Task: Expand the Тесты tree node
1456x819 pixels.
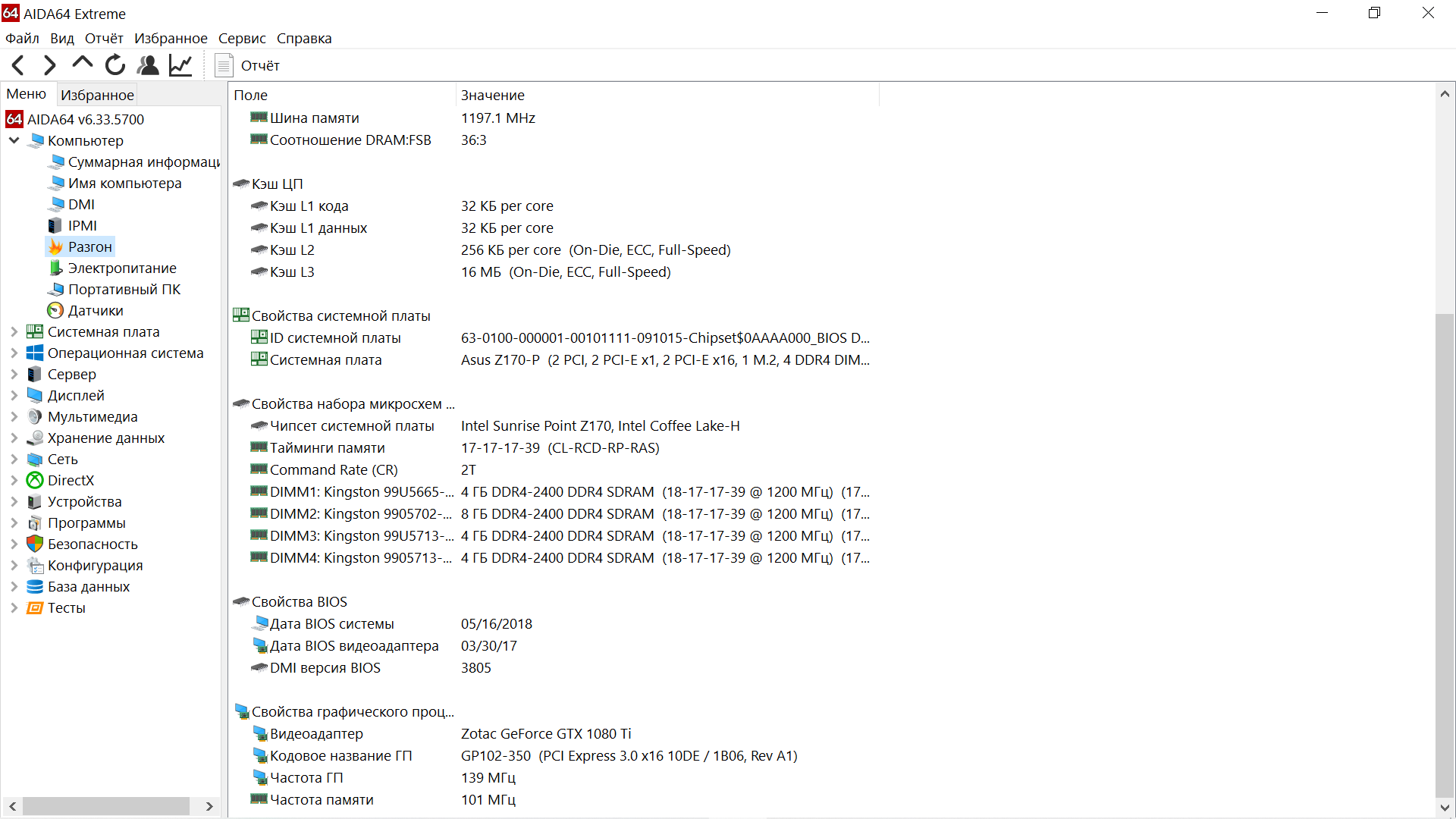Action: 14,608
